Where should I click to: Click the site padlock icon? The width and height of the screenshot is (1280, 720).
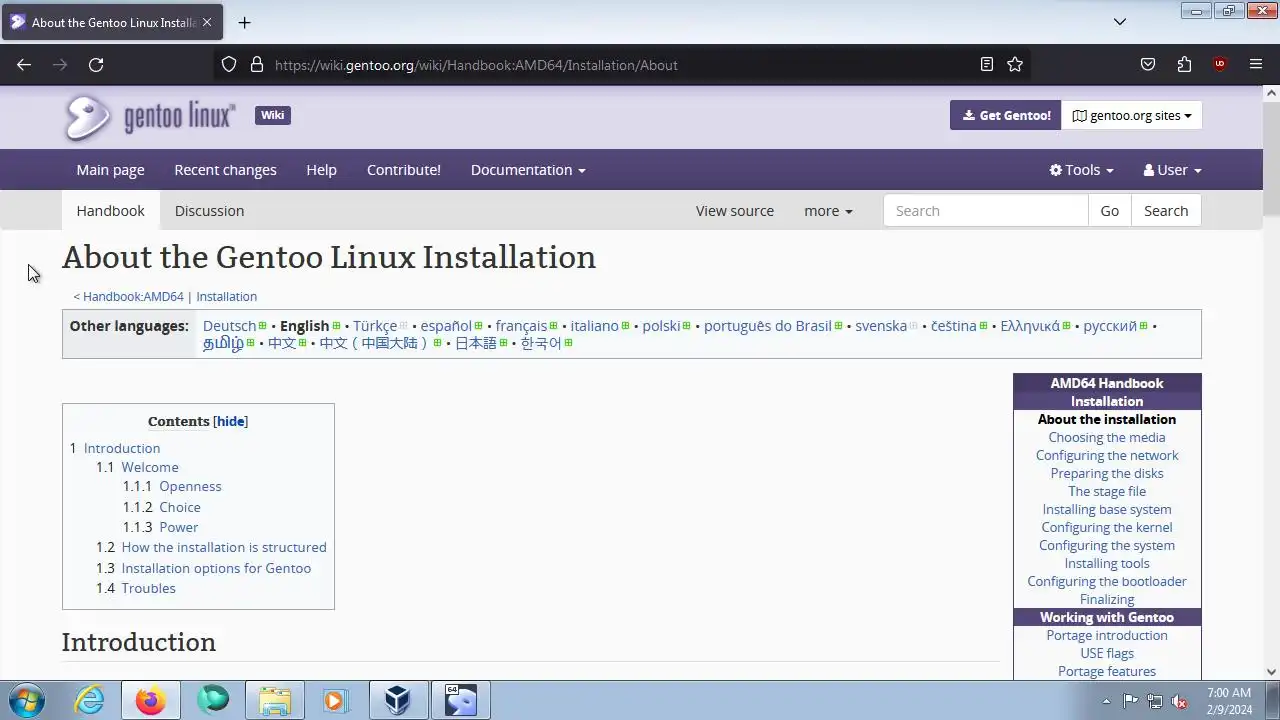[257, 65]
